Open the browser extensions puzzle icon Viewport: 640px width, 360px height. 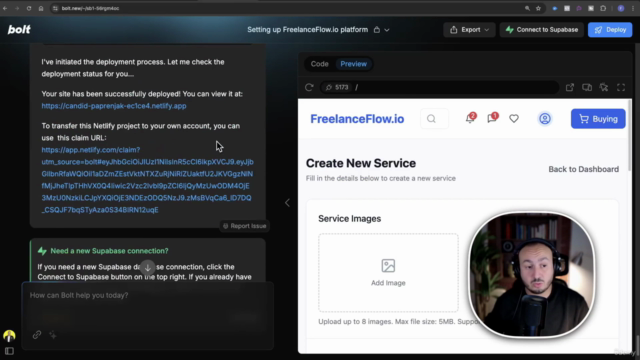[x=603, y=8]
